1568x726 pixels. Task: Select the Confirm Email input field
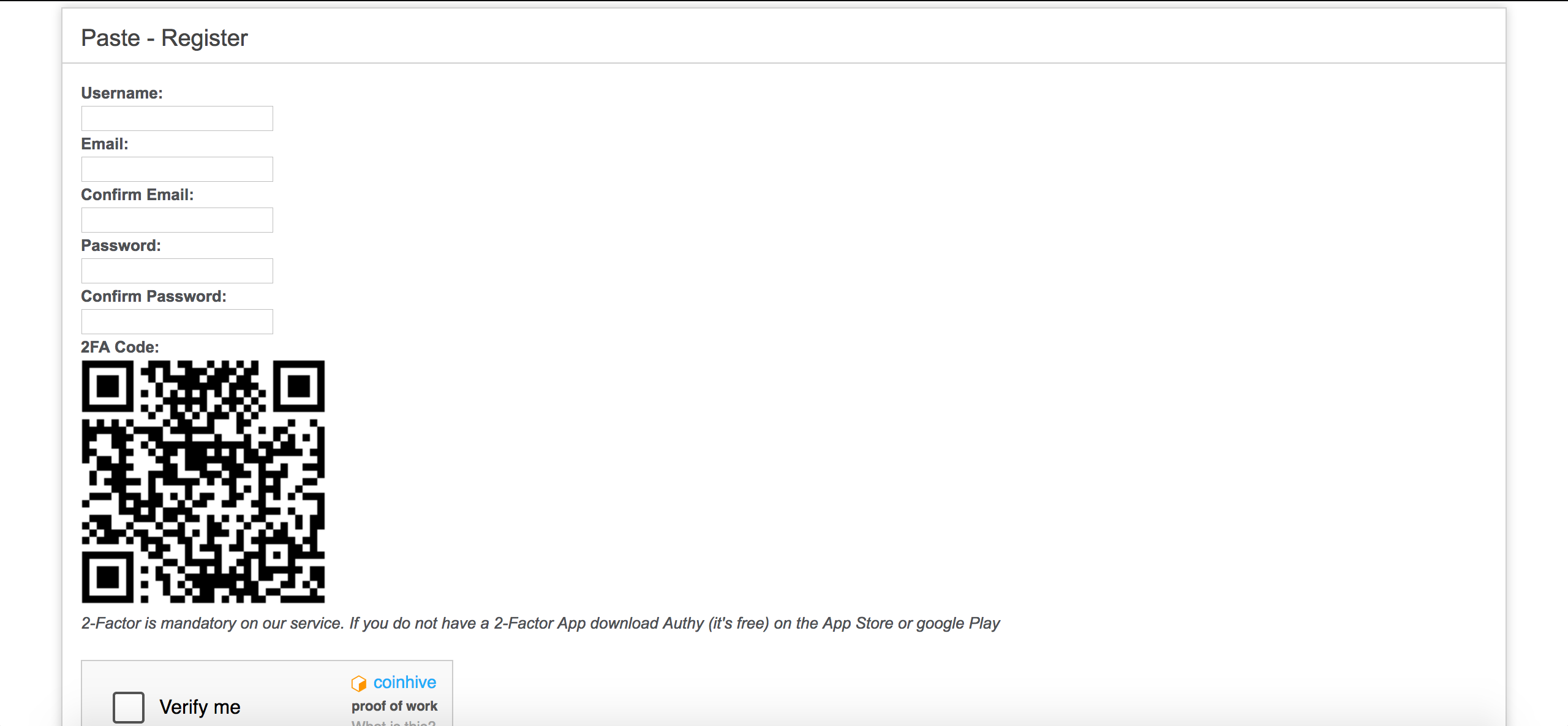[x=177, y=220]
